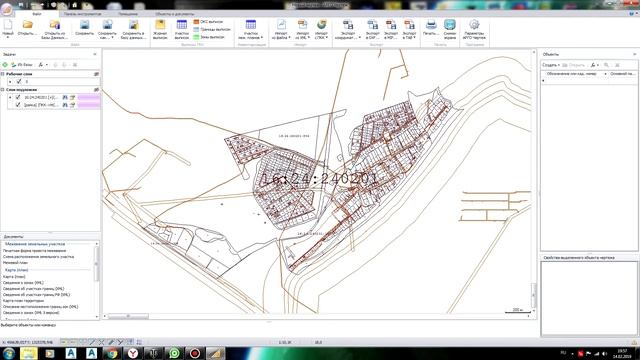Open Yandex browser from the taskbar

click(133, 353)
